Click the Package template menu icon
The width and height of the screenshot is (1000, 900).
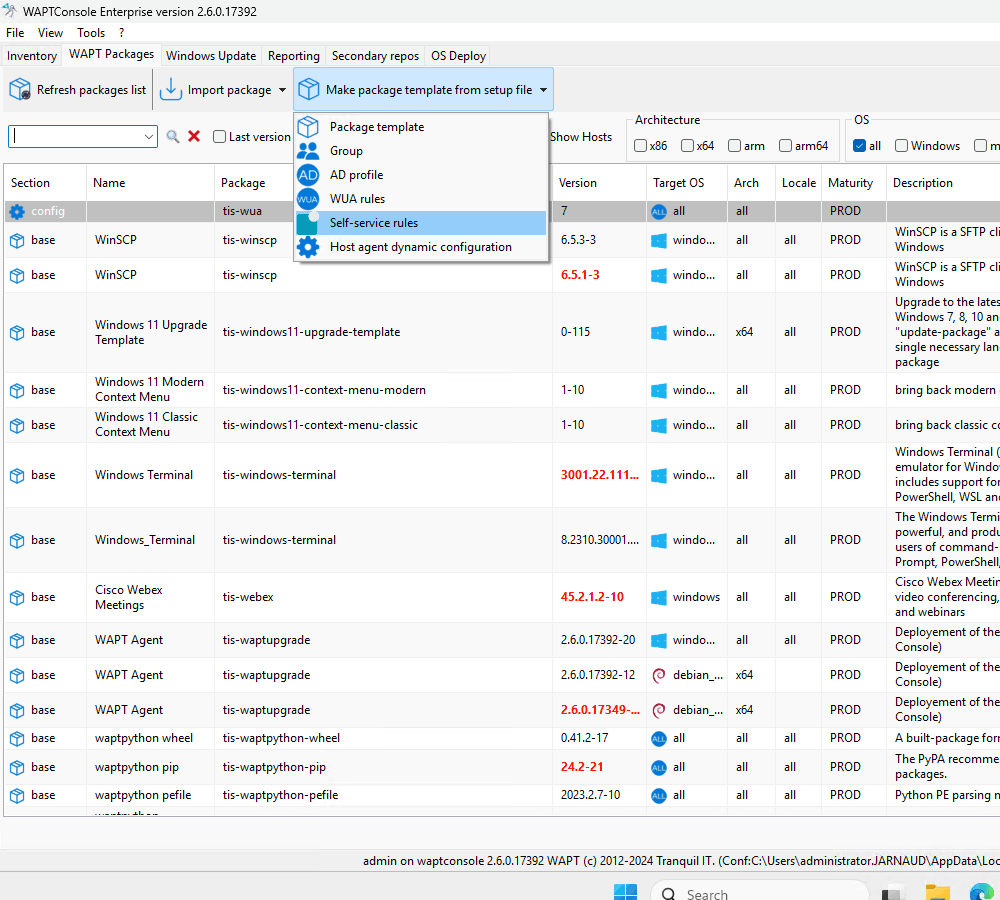308,127
